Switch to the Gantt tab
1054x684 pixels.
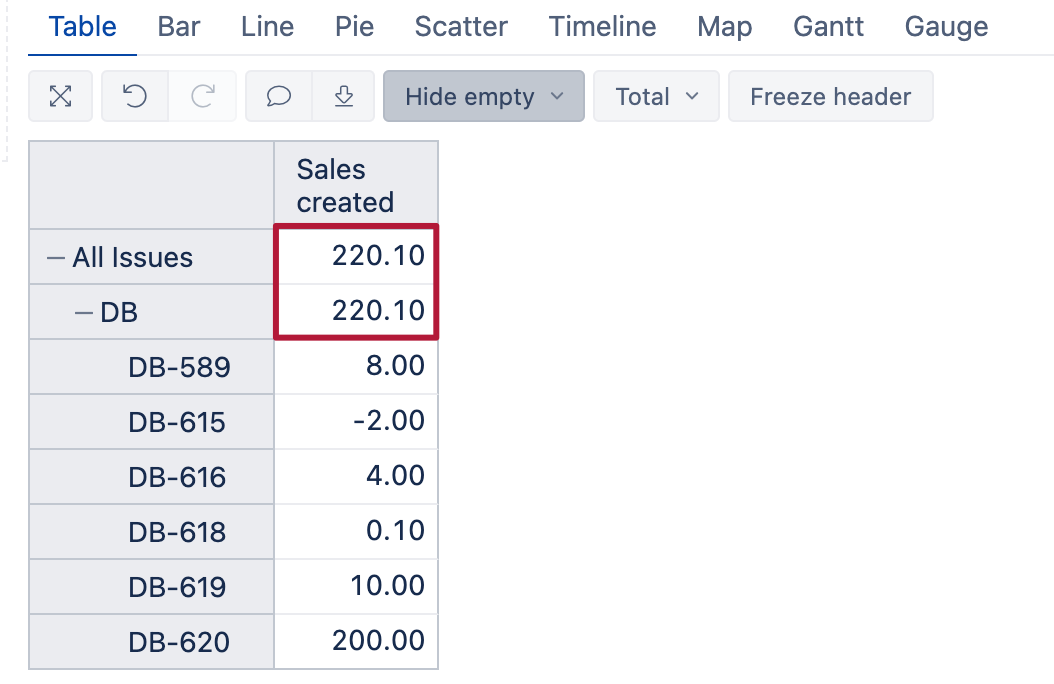tap(828, 27)
